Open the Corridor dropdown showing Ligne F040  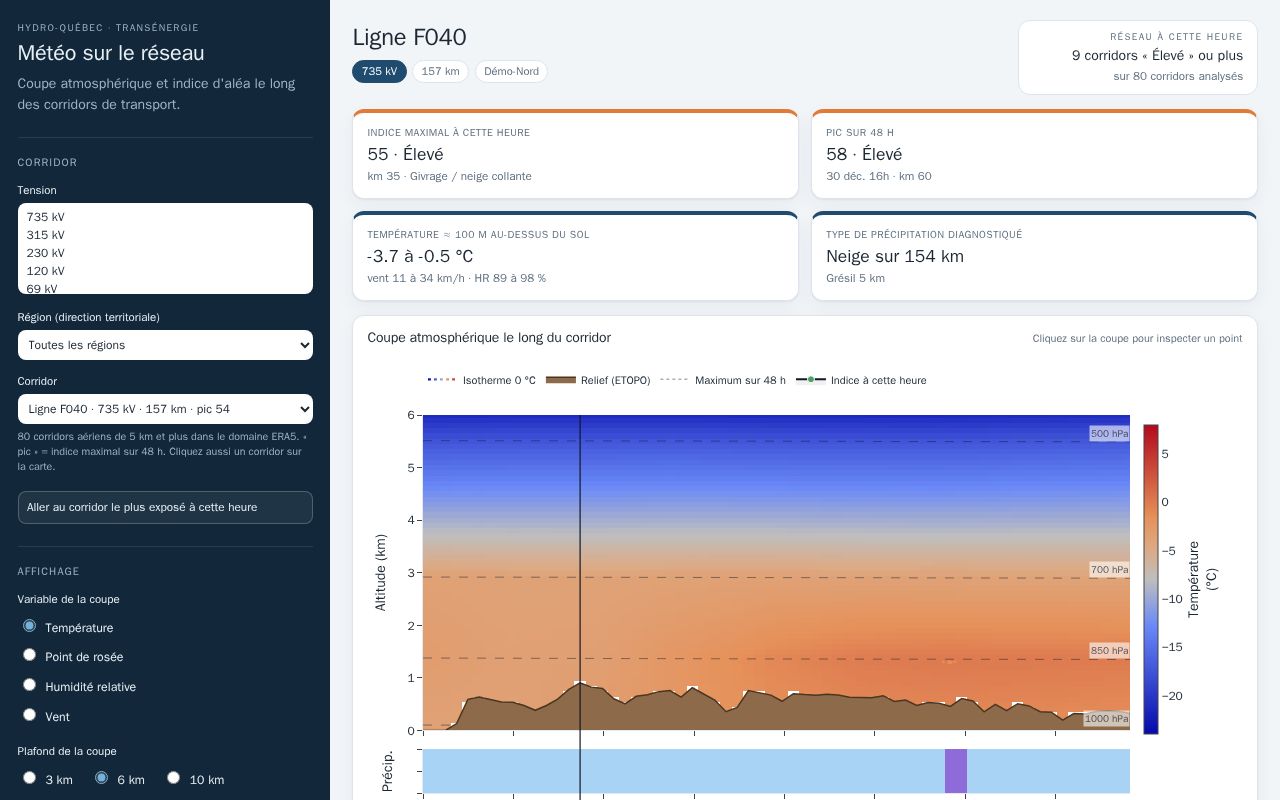pyautogui.click(x=165, y=409)
